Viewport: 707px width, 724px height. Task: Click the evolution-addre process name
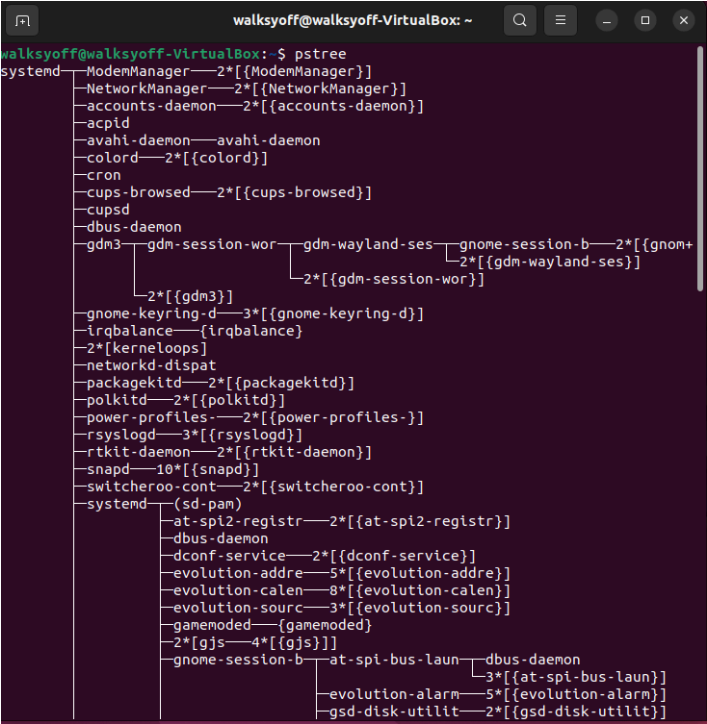tap(238, 573)
